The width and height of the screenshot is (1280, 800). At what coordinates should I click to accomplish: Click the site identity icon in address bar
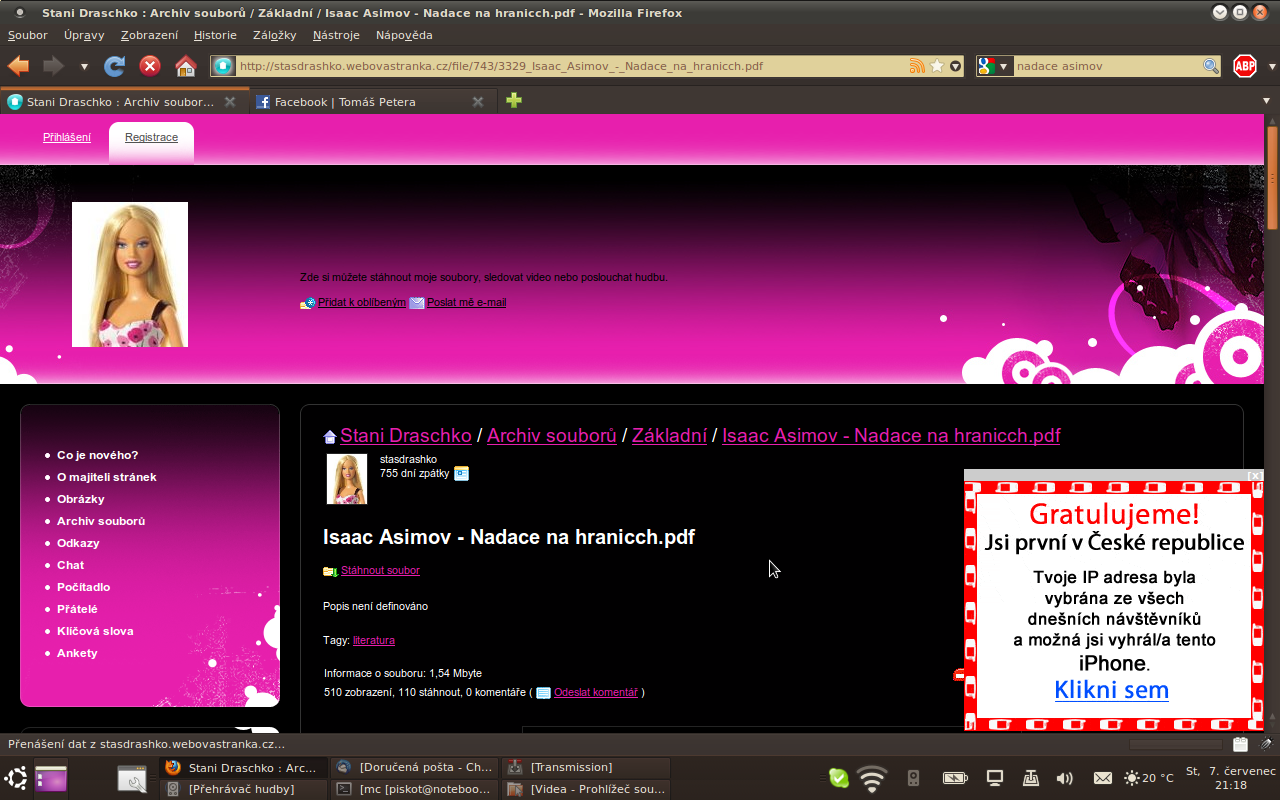click(x=223, y=66)
